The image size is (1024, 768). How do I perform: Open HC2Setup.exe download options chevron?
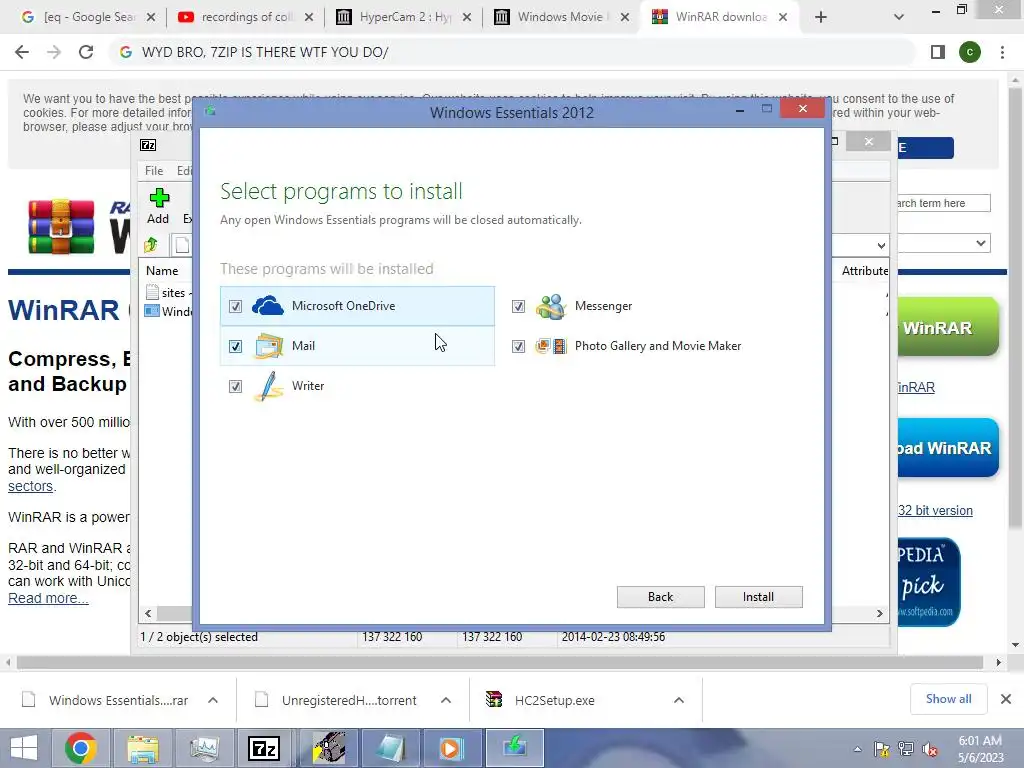[x=679, y=700]
